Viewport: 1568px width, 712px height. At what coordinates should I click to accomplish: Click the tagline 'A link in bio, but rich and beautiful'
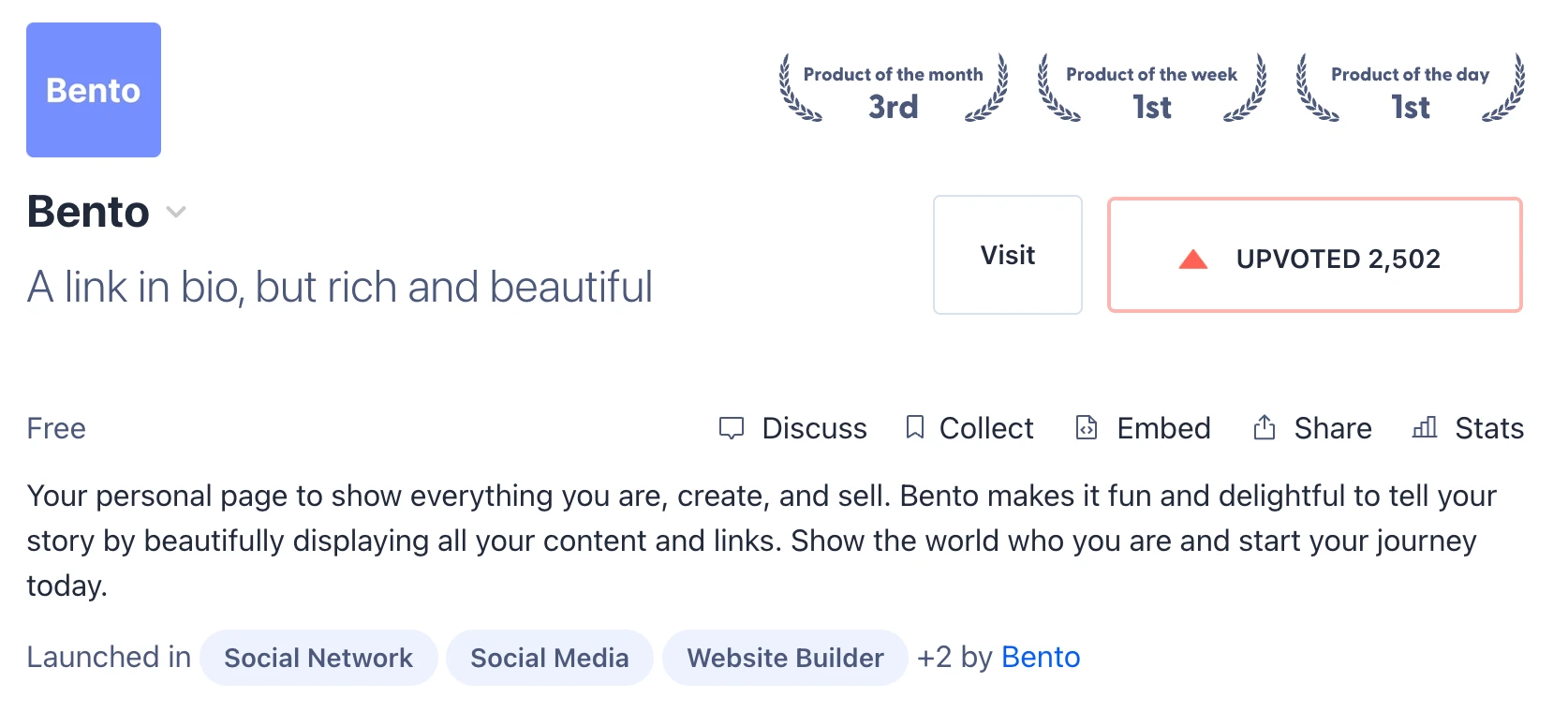pyautogui.click(x=339, y=287)
